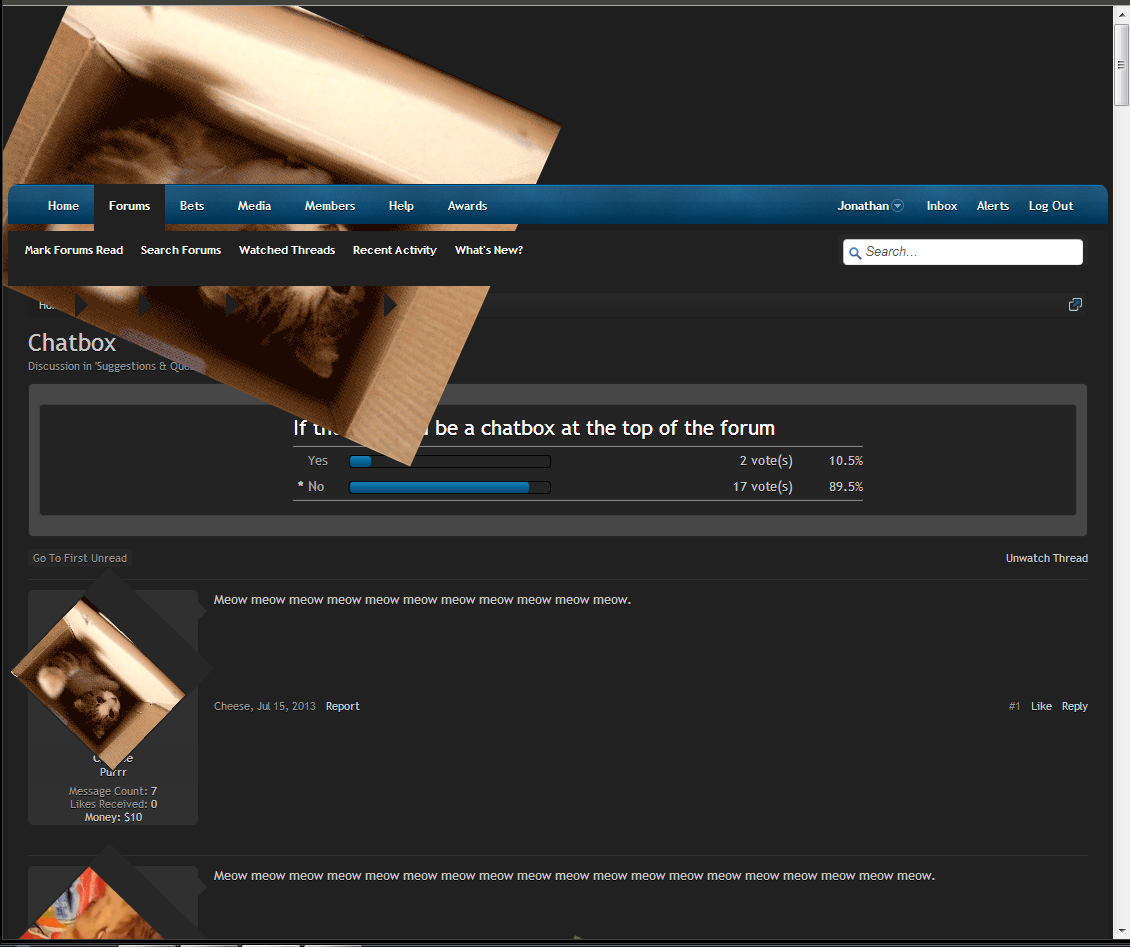Image resolution: width=1130 pixels, height=947 pixels.
Task: Open the Help tab
Action: pyautogui.click(x=401, y=206)
